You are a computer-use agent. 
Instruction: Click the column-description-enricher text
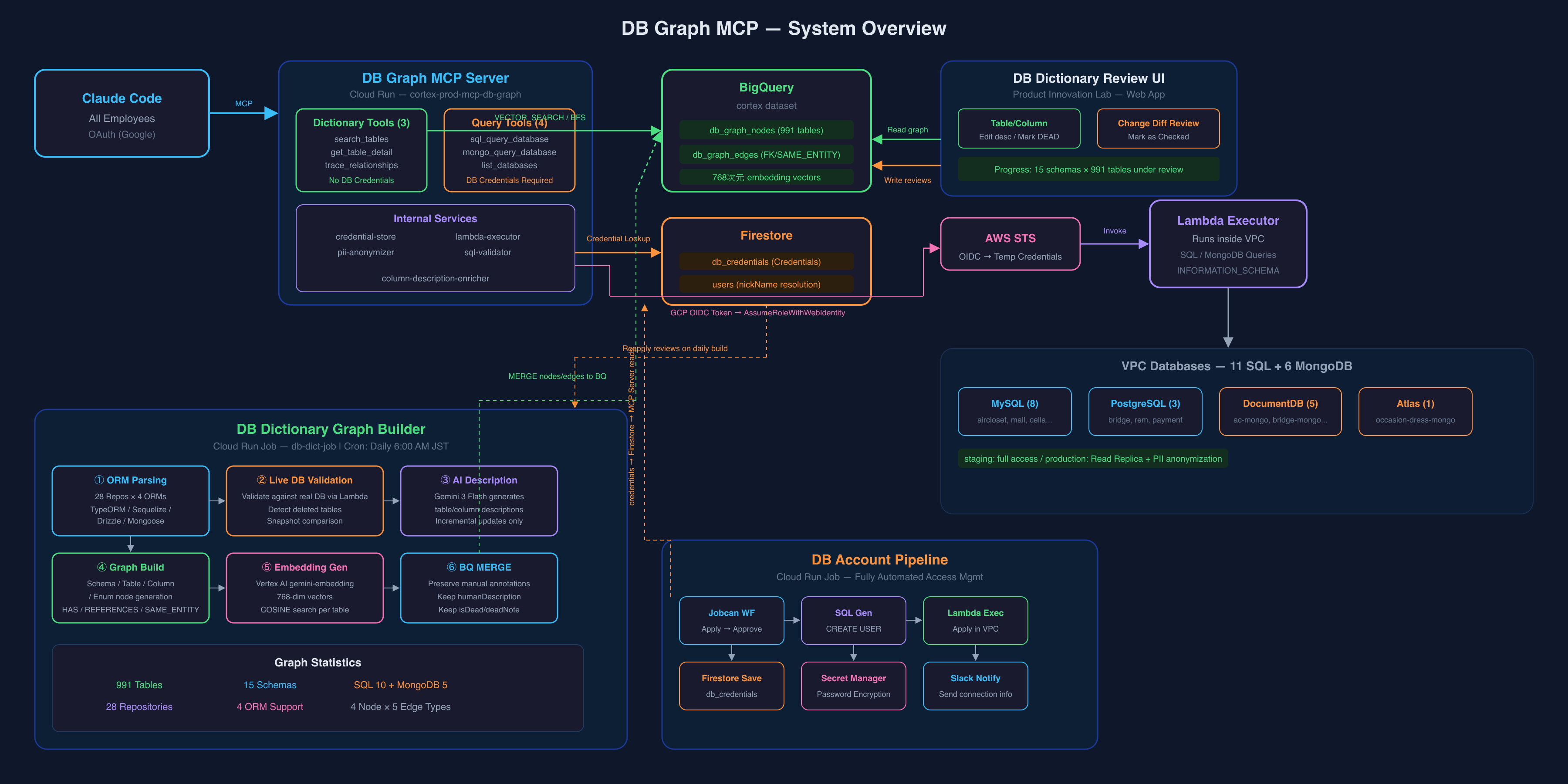click(435, 278)
